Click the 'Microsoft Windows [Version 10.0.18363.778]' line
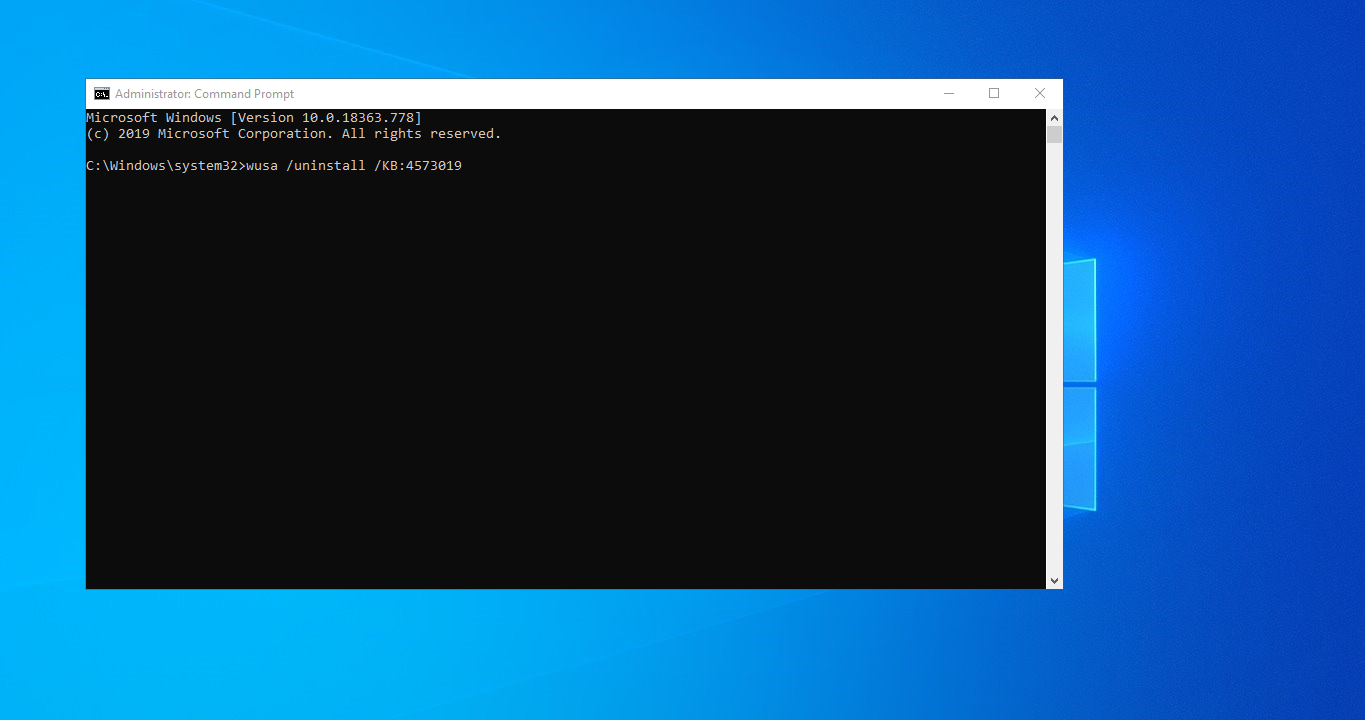This screenshot has width=1365, height=720. coord(254,118)
